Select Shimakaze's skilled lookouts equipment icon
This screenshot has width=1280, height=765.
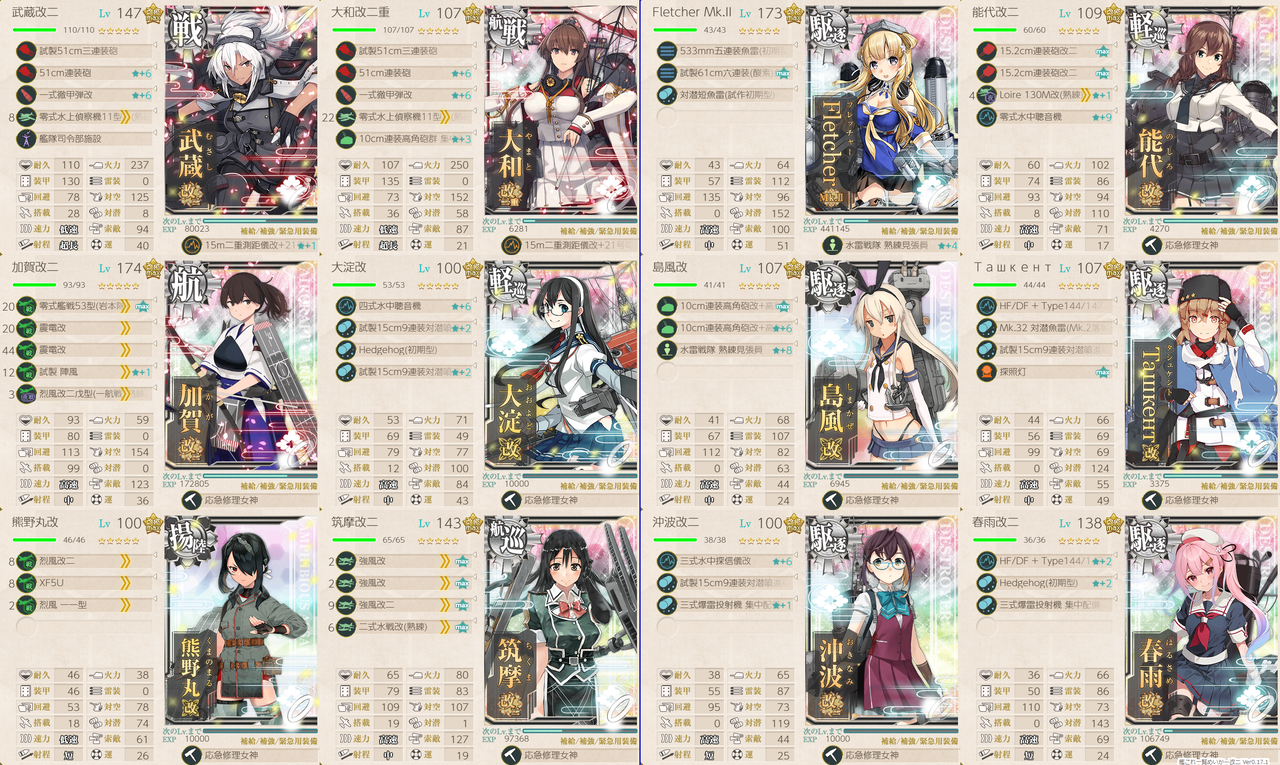point(666,349)
